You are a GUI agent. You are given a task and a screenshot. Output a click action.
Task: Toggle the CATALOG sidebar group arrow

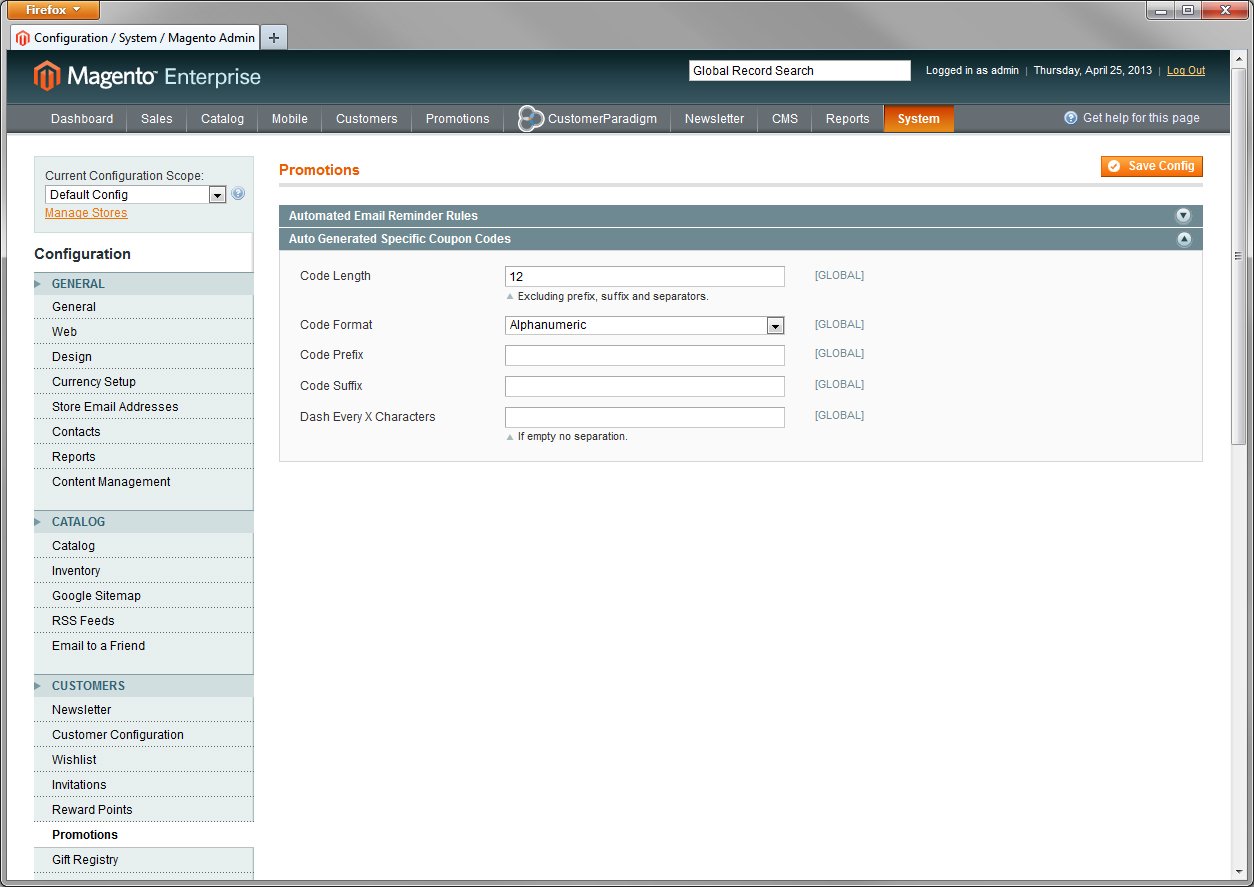(x=38, y=522)
